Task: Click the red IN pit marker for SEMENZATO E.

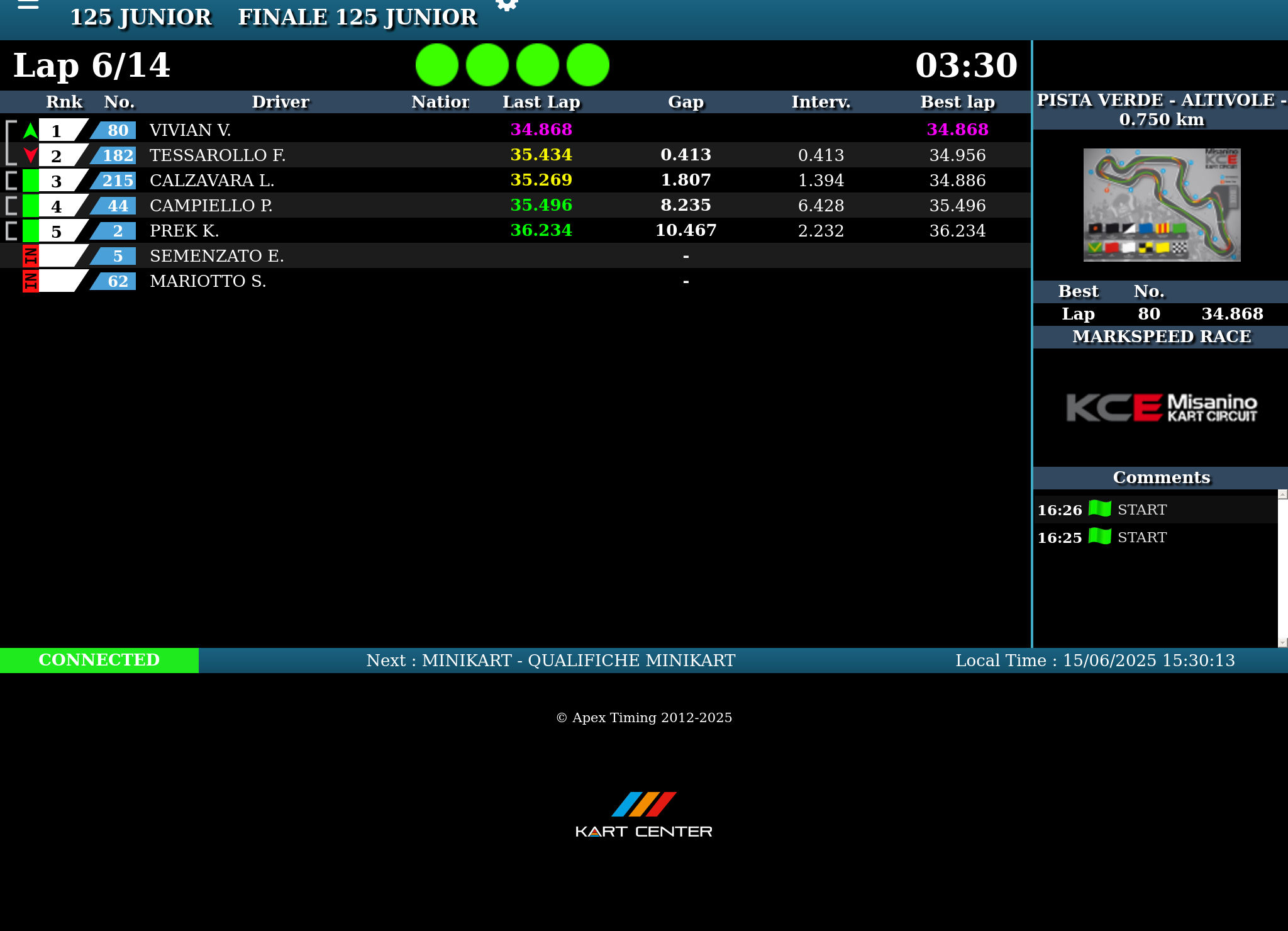Action: (30, 256)
